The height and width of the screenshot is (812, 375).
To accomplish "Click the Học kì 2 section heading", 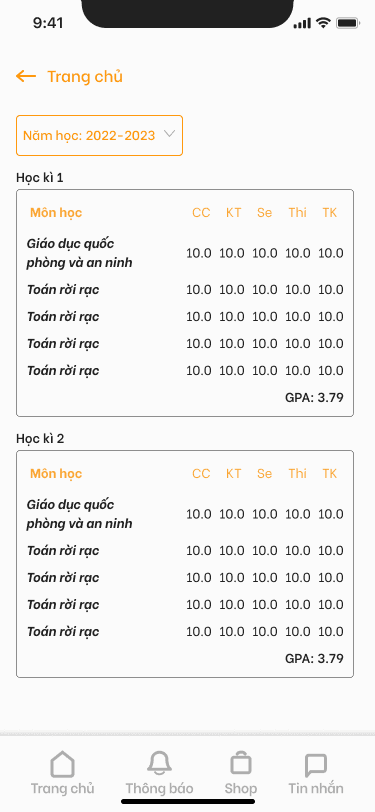I will click(x=40, y=439).
